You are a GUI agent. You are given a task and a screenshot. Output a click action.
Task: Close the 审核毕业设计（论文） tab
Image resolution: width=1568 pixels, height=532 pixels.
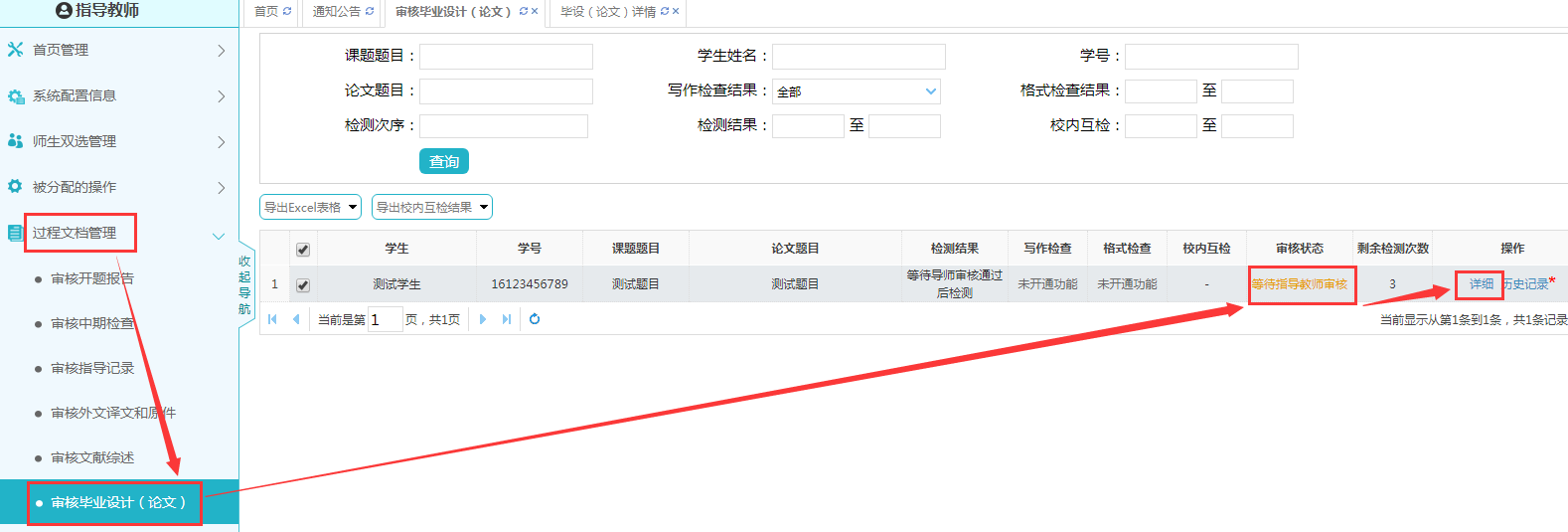[x=535, y=12]
